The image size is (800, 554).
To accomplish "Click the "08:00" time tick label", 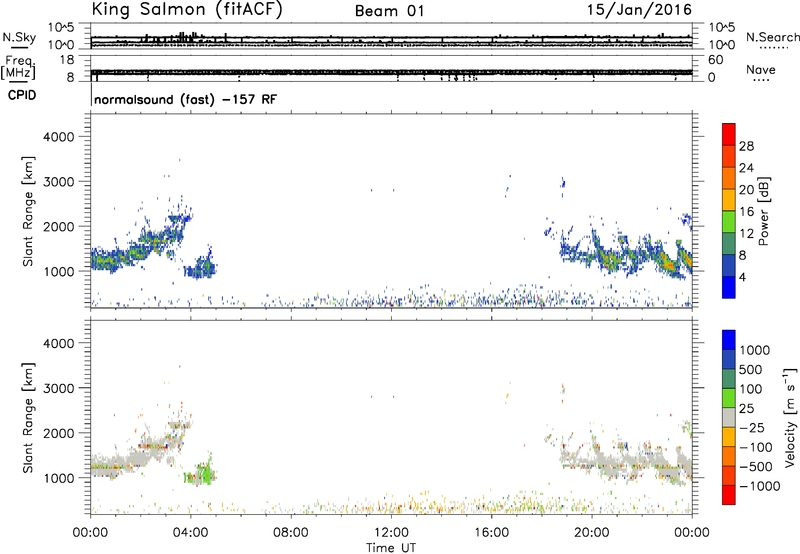I will (291, 533).
